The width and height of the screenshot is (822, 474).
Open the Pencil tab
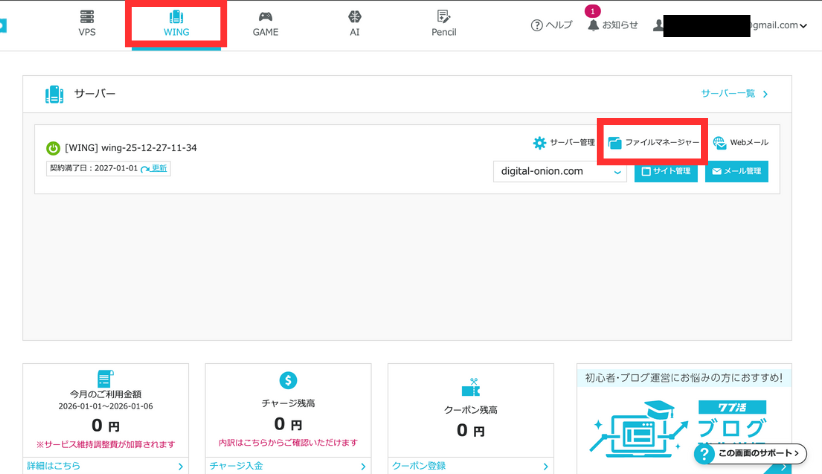443,23
